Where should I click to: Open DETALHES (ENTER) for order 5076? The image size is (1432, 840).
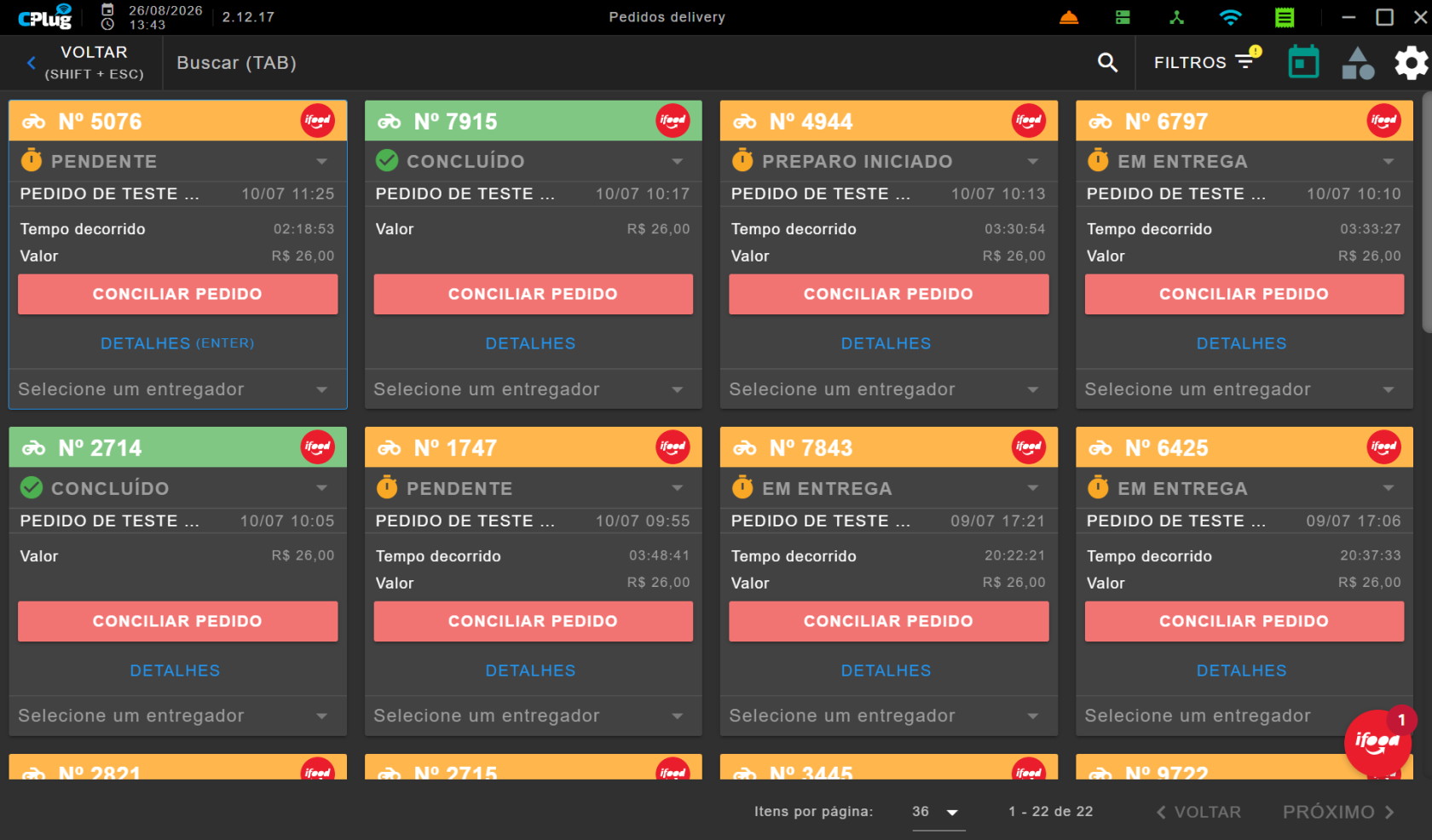click(177, 343)
